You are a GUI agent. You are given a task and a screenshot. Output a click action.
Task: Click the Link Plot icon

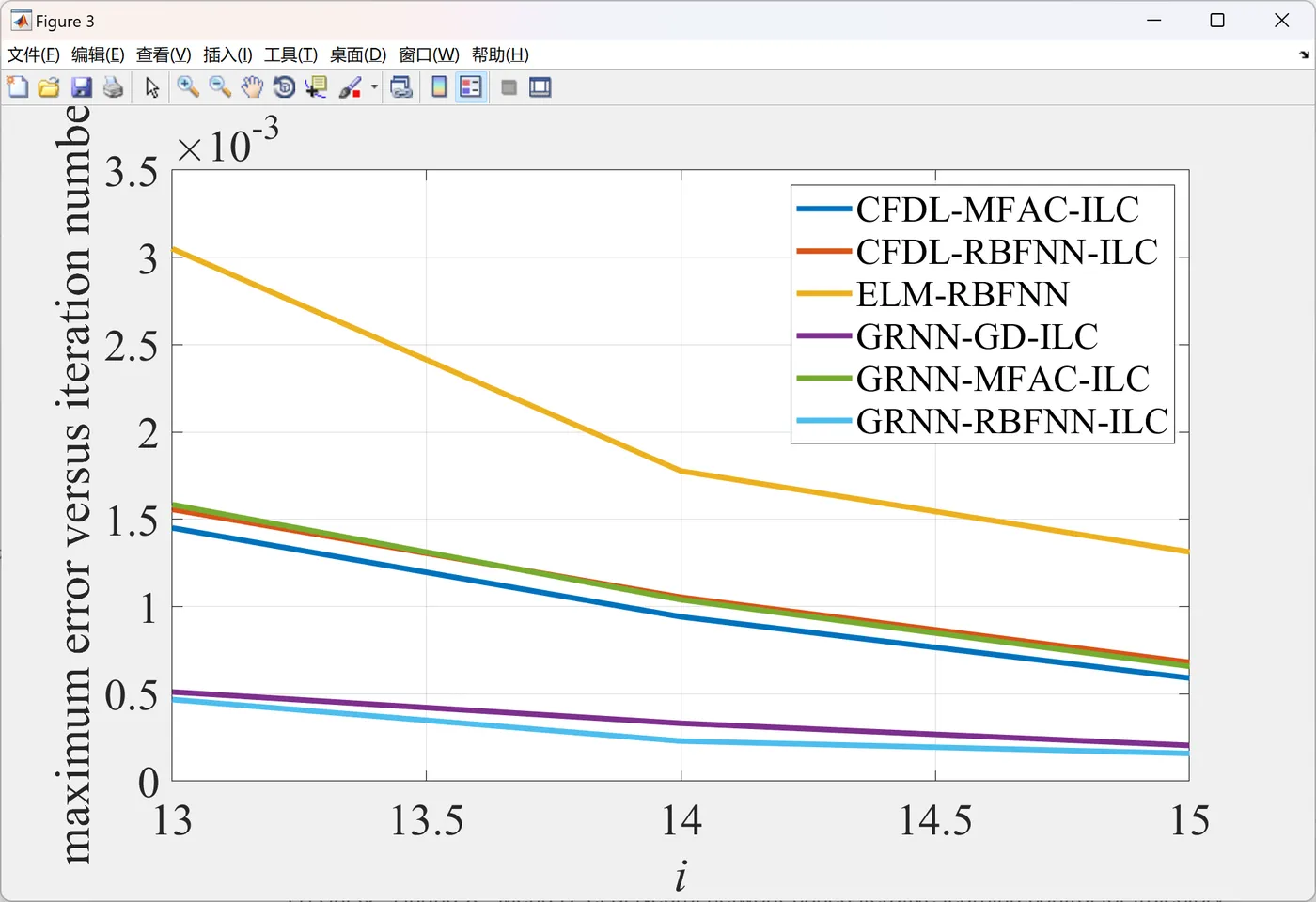point(401,87)
